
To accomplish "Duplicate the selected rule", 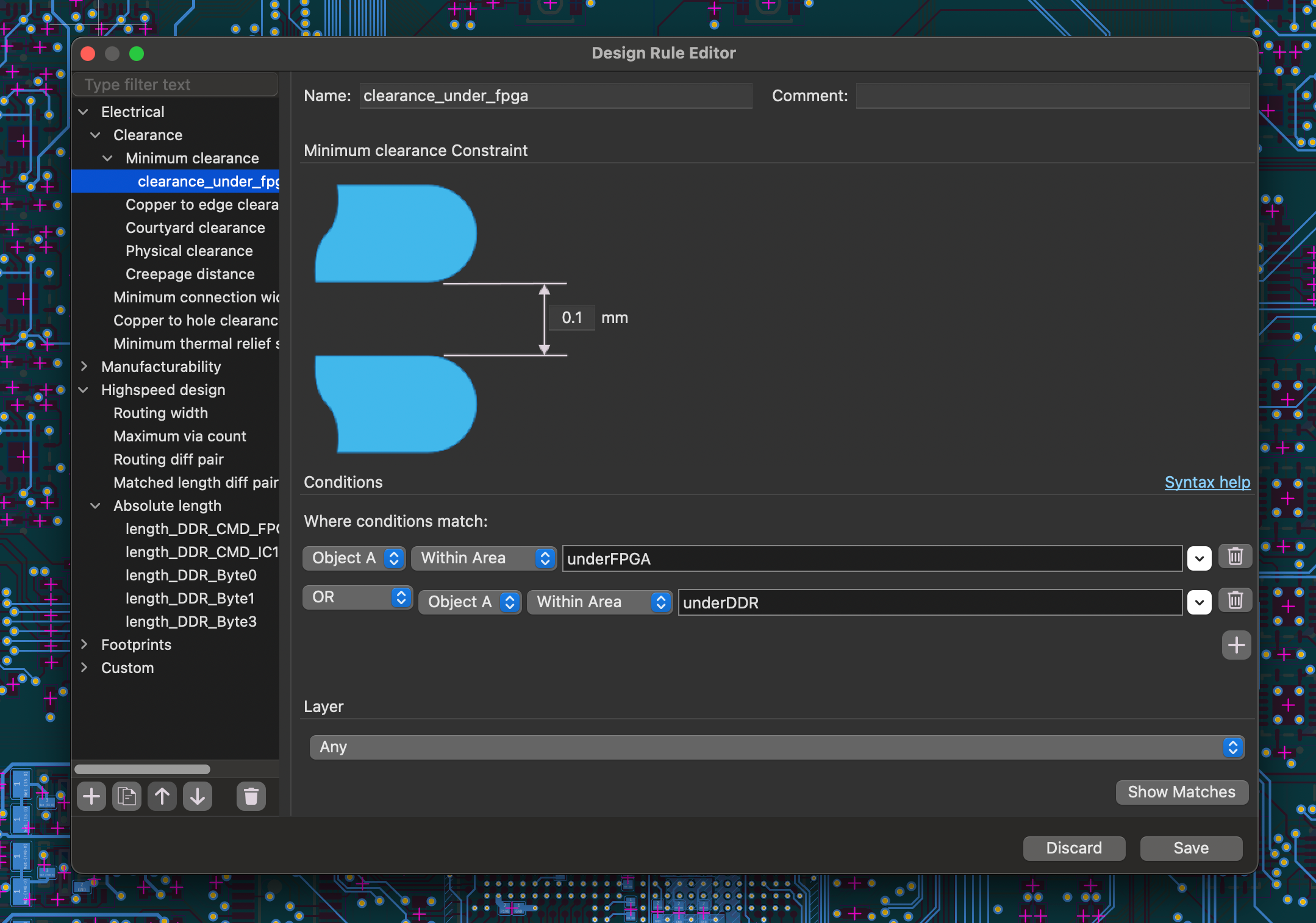I will pos(127,796).
